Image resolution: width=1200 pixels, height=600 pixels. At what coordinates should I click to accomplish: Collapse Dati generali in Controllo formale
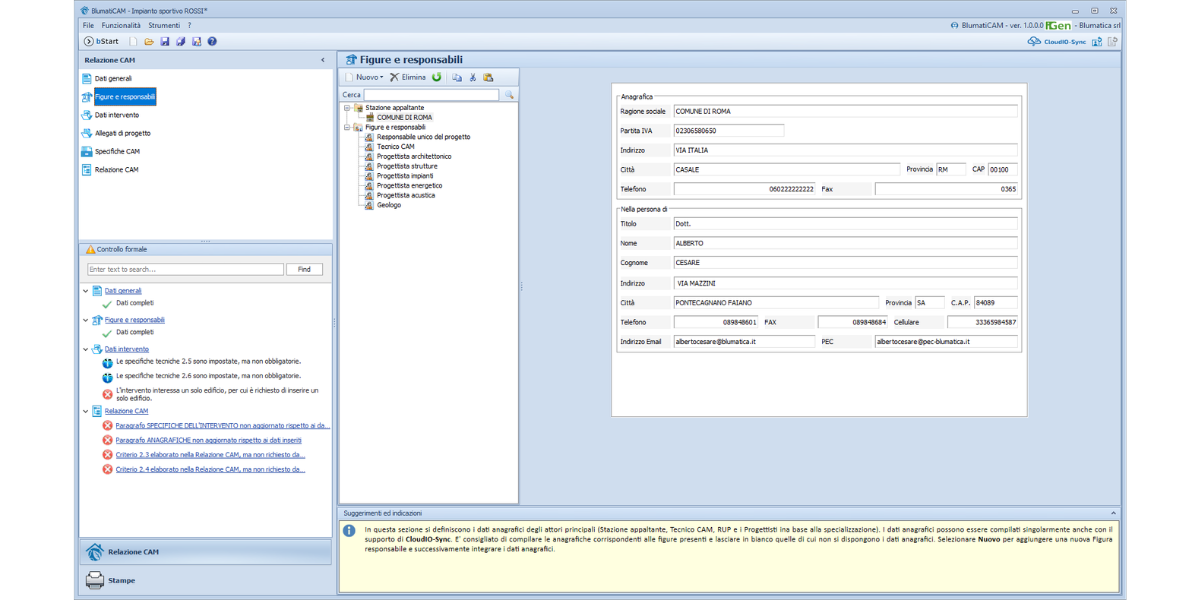click(86, 291)
